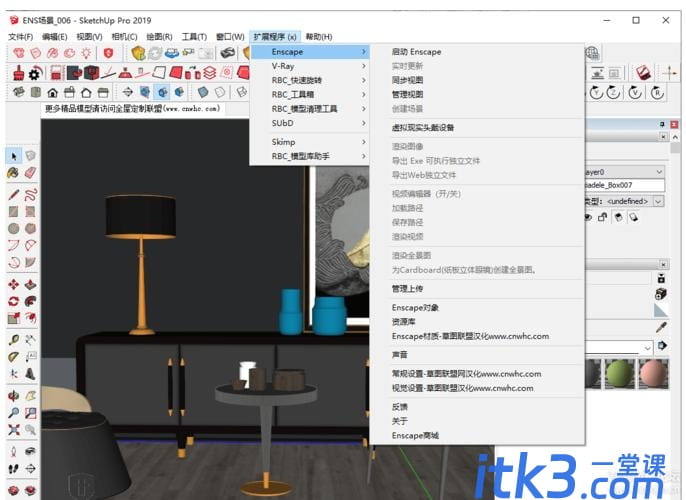Select the Freehand squiggle tool
Image resolution: width=686 pixels, height=500 pixels.
(30, 195)
